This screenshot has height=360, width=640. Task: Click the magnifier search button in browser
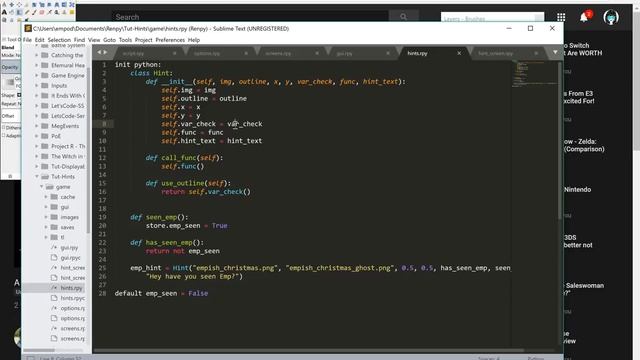(403, 16)
